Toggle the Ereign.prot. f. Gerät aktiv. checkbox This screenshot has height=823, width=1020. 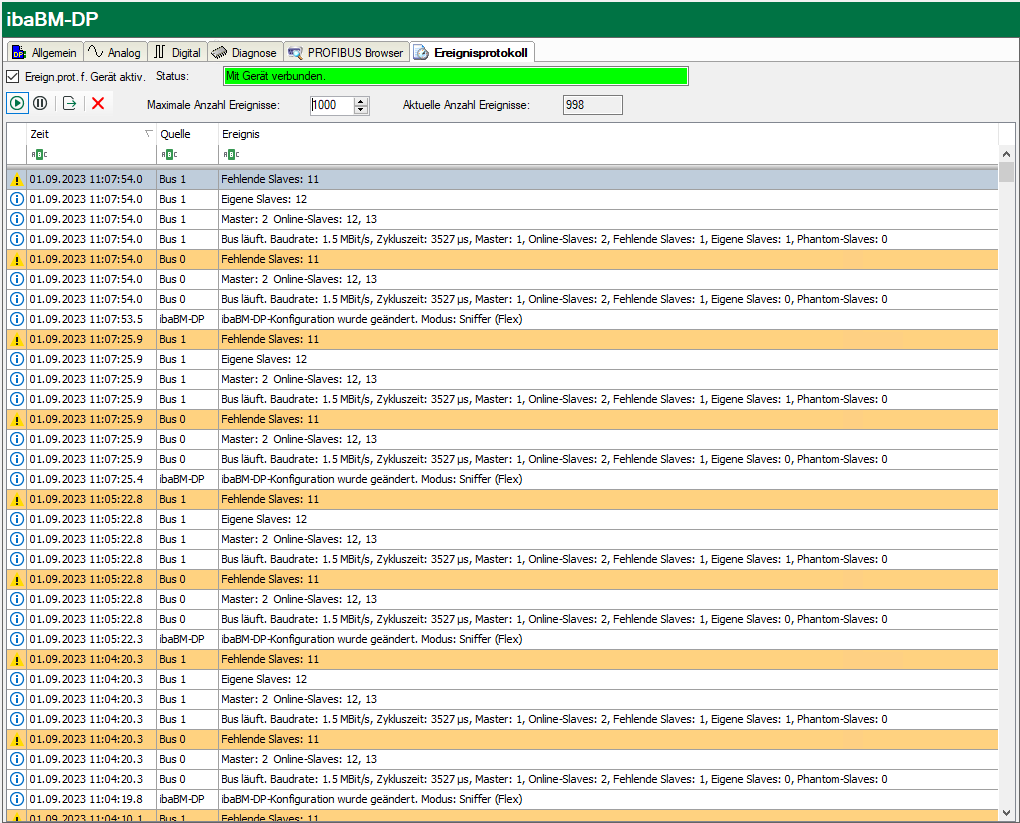click(13, 77)
